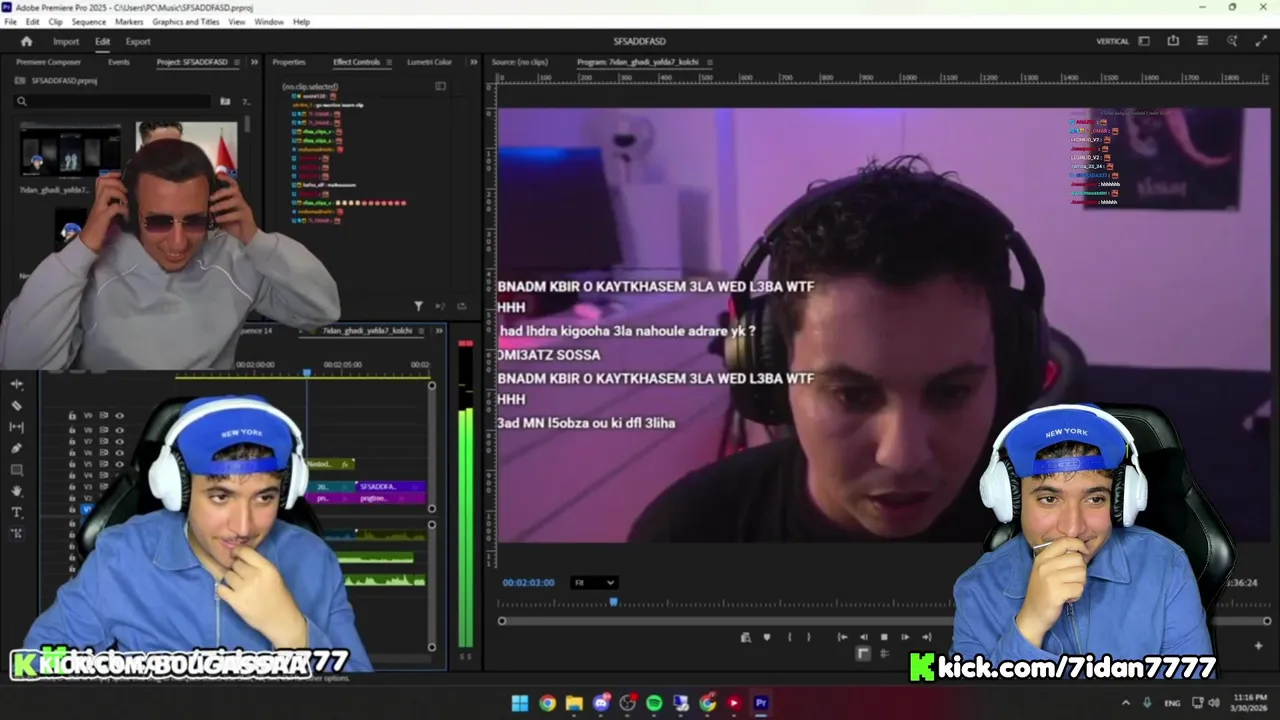Open the File menu

10,21
